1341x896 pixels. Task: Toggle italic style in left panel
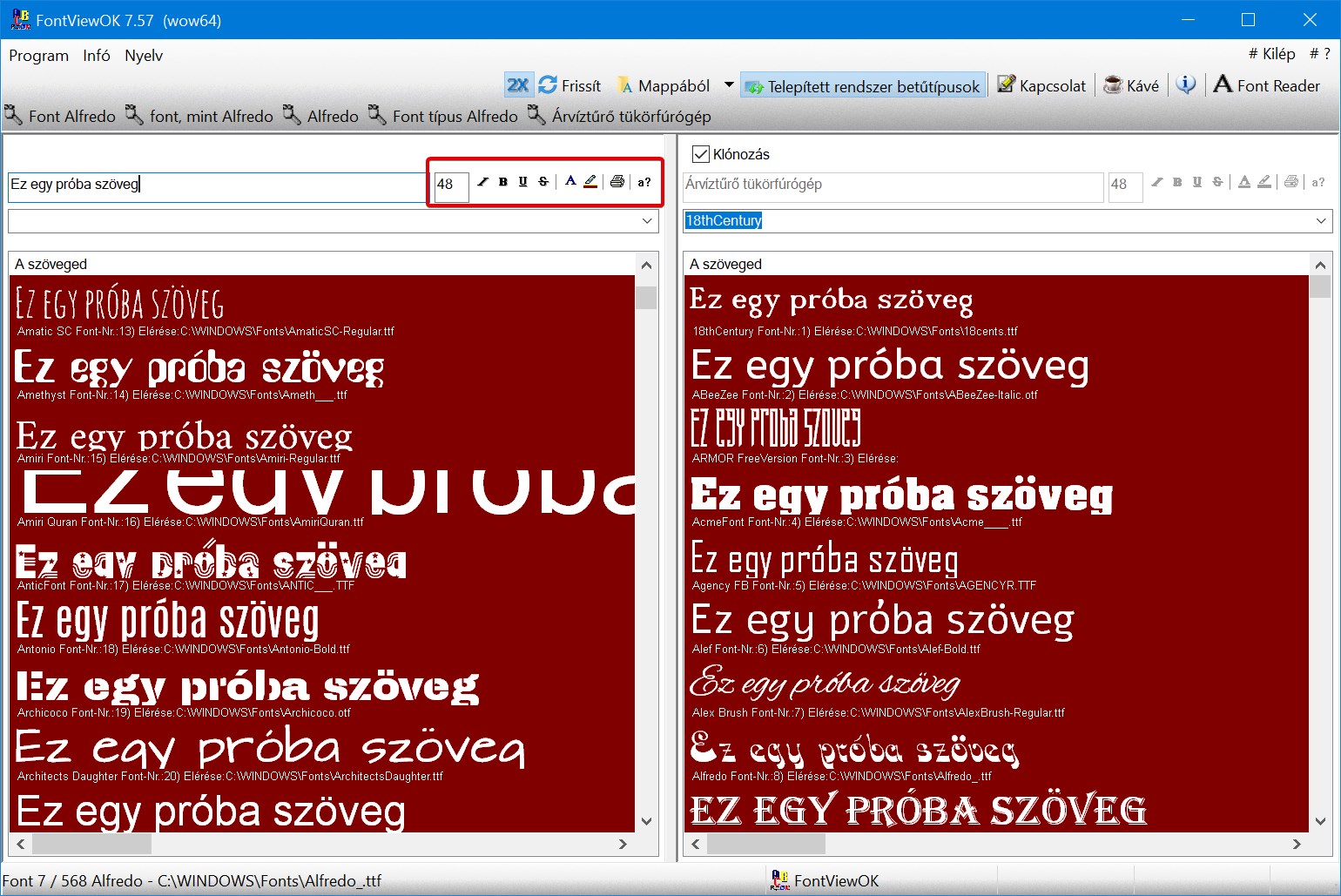pos(482,182)
